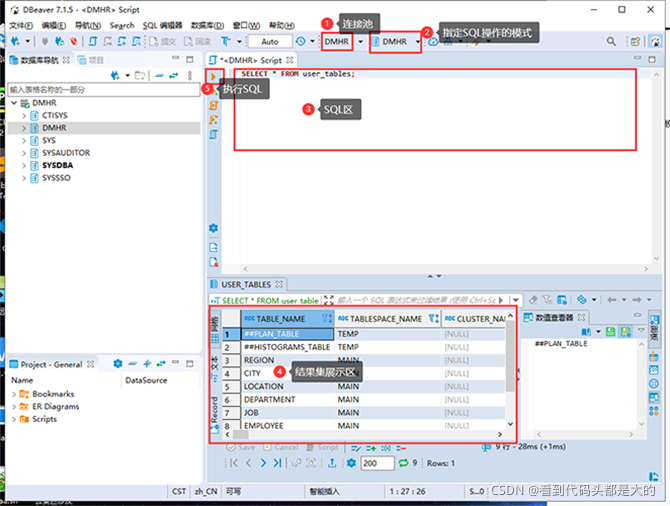Toggle the TABLE_NAME column sort filter icon
Image resolution: width=670 pixels, height=506 pixels.
click(327, 318)
